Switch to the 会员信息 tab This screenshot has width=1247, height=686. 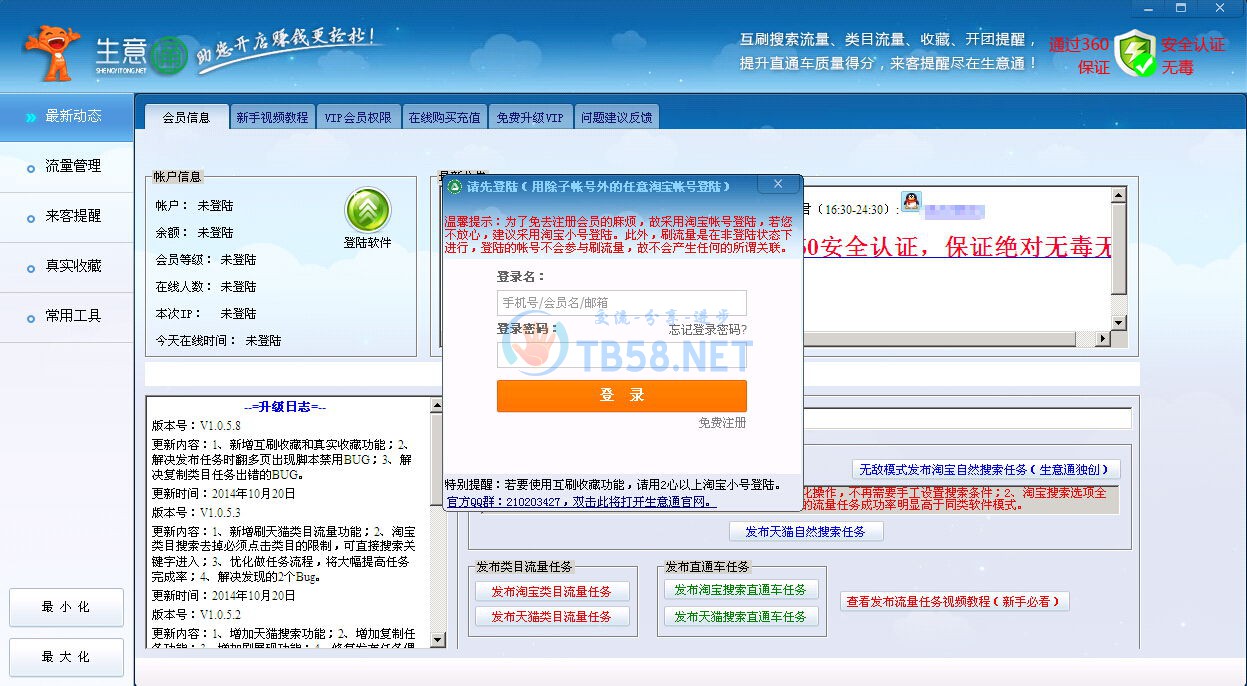187,117
